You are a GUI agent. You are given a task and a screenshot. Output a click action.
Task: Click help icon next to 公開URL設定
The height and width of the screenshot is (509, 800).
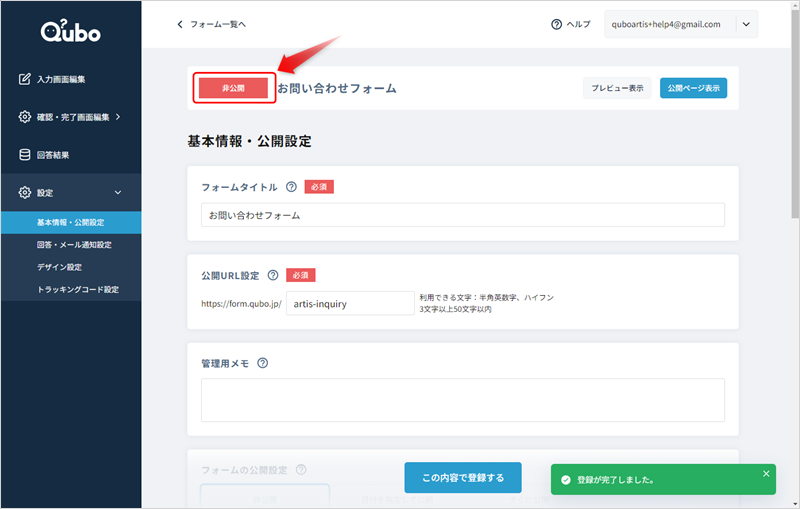click(x=273, y=275)
